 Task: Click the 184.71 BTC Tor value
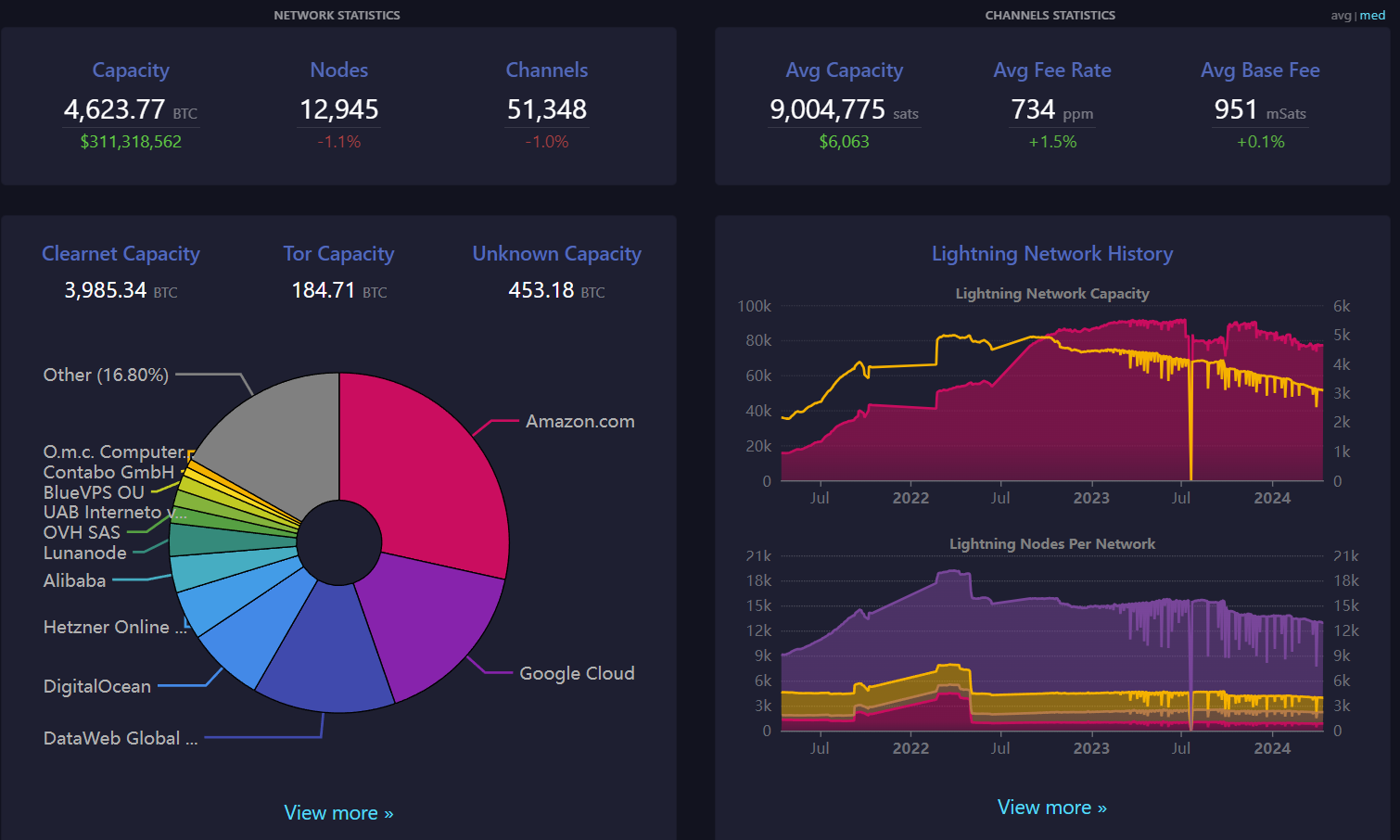[x=338, y=291]
